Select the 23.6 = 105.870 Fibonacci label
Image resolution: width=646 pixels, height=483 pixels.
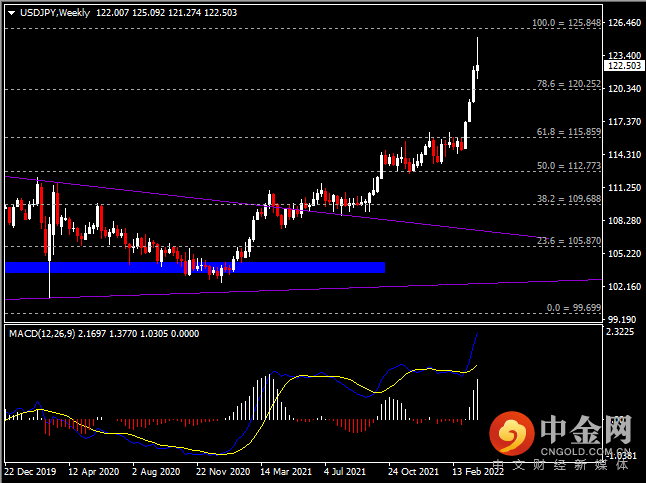569,241
